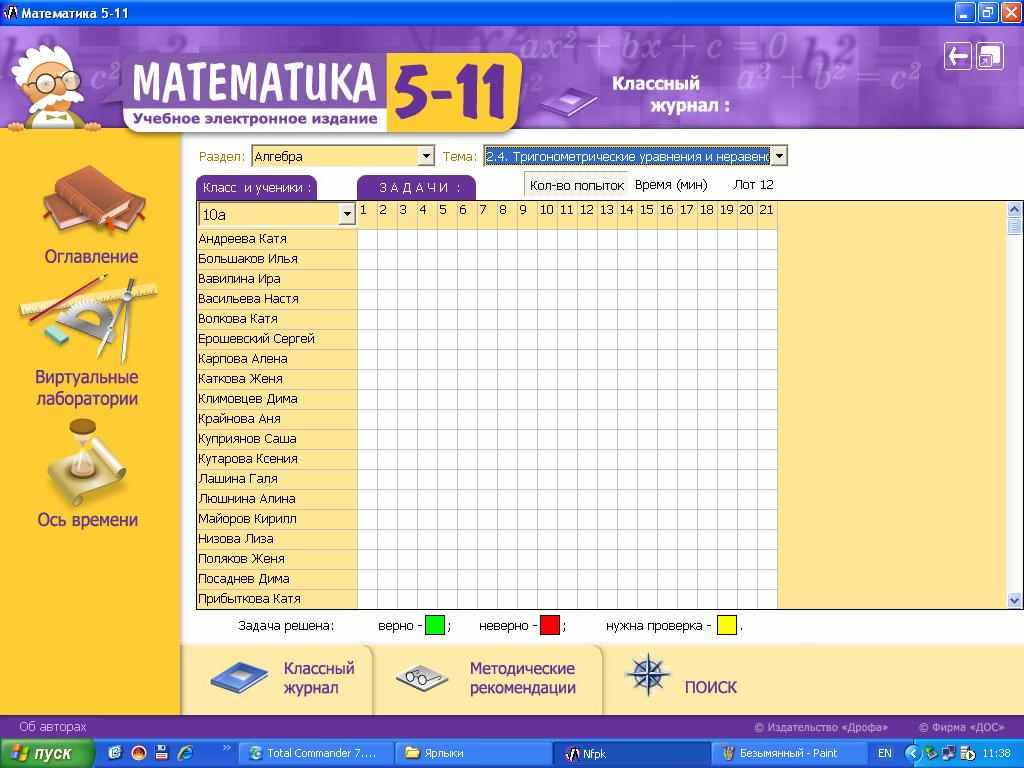Screen dimensions: 1024x768
Task: Click the window mode icon in header
Action: point(990,56)
